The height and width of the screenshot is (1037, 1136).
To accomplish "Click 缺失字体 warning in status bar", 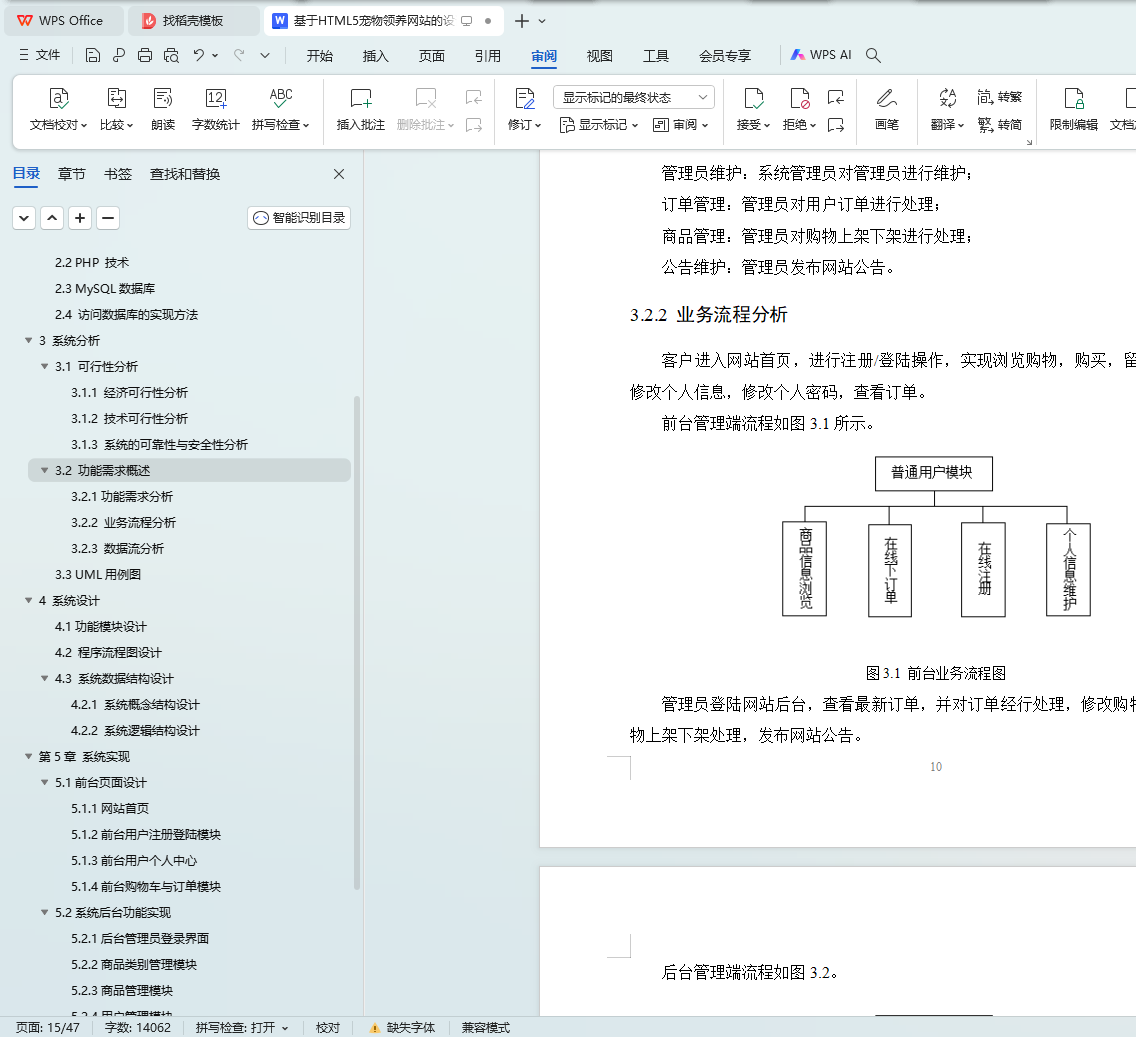I will [x=403, y=1028].
